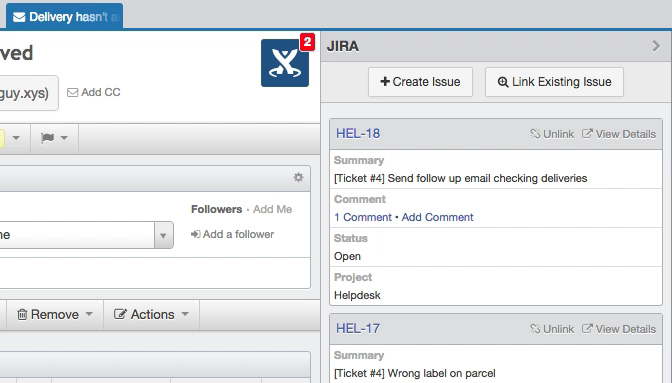
Task: Click the Create Issue button
Action: point(420,82)
